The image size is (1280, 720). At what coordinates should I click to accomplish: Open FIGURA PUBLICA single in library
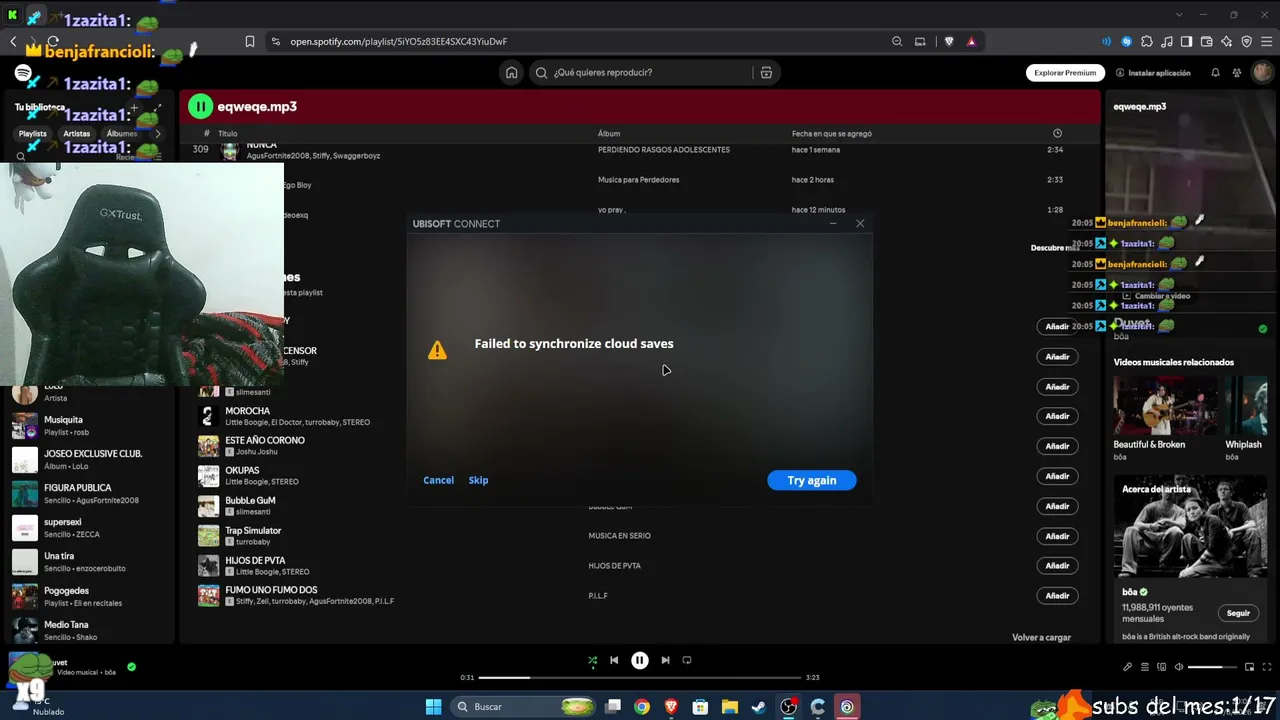[90, 493]
